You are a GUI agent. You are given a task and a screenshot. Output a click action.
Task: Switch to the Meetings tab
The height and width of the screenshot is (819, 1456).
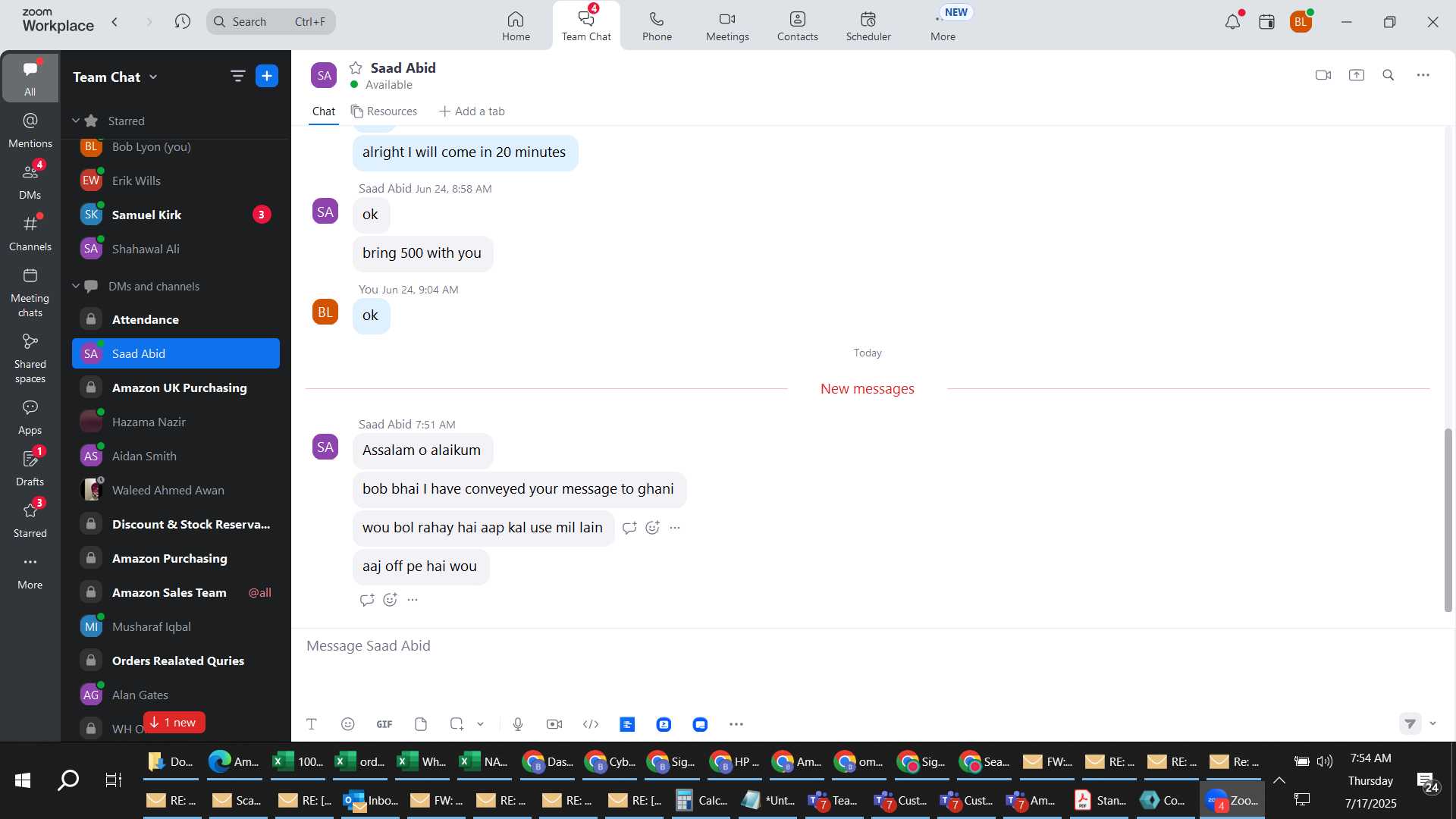pos(727,26)
